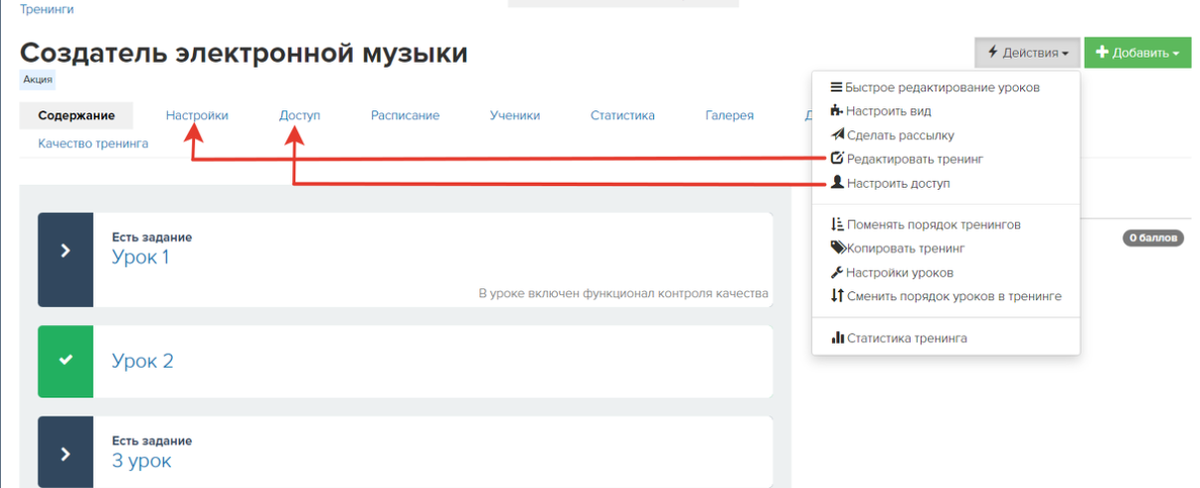The image size is (1200, 488).
Task: Click Есть задание label above 3 урок
Action: tap(152, 441)
